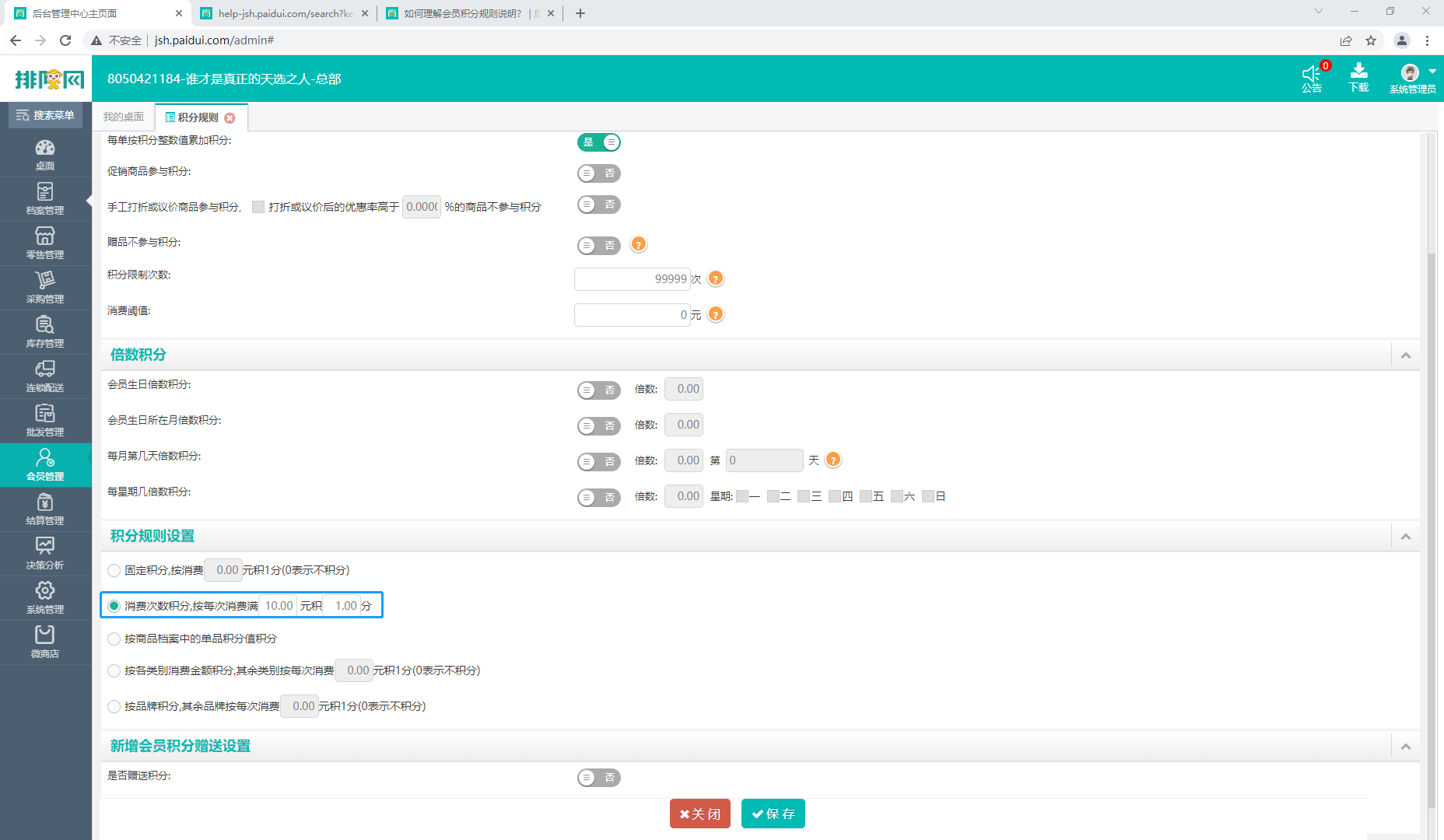Collapse the 倍数积分 section
1444x840 pixels.
1406,355
